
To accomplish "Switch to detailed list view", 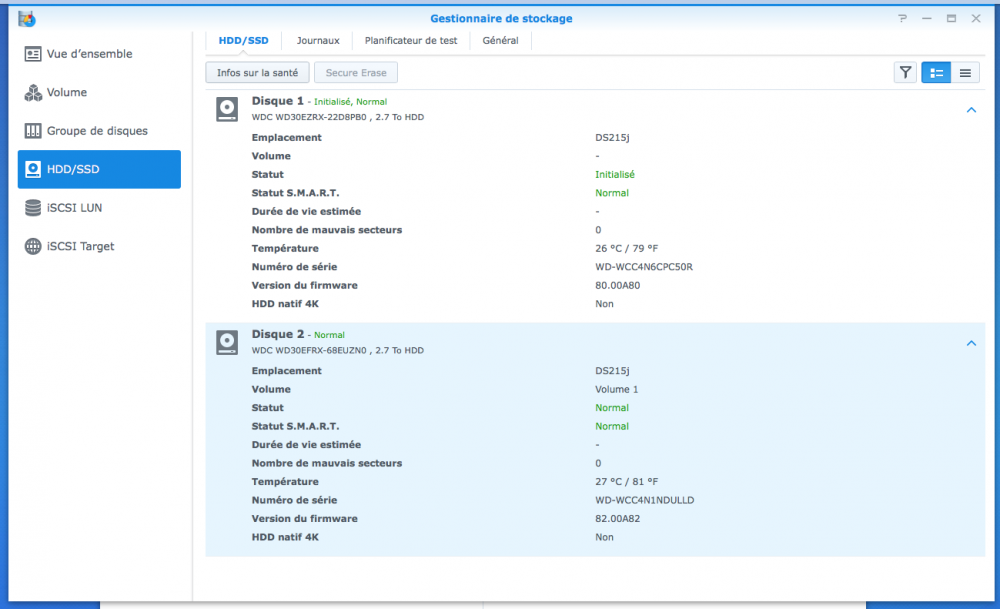I will [x=936, y=72].
